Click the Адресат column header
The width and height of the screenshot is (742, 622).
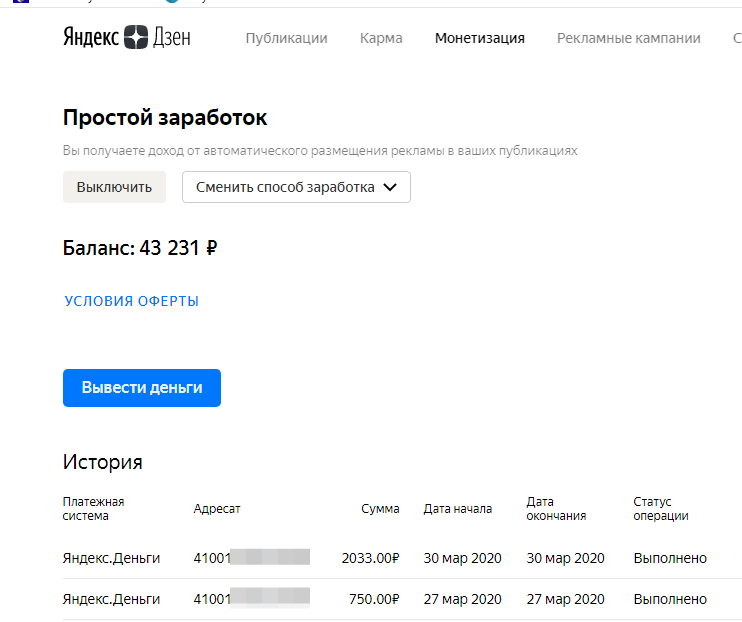point(217,509)
